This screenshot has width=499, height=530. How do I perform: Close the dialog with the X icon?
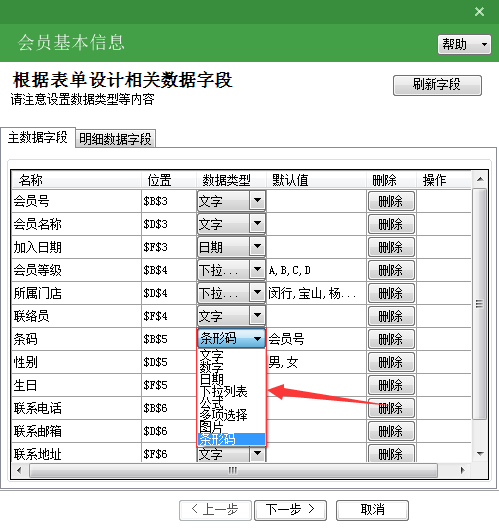(479, 12)
